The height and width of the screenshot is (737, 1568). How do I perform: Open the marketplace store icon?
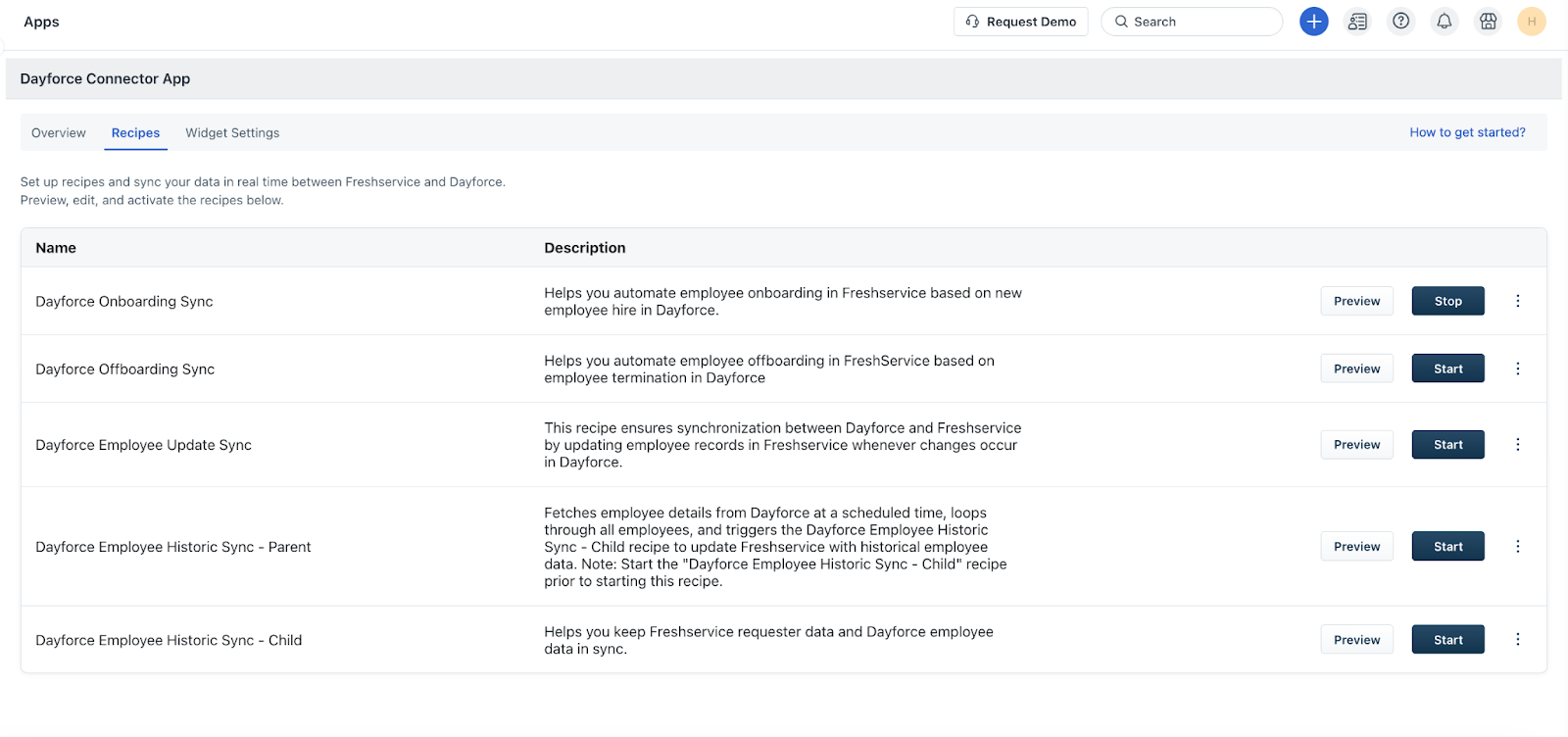pos(1488,22)
